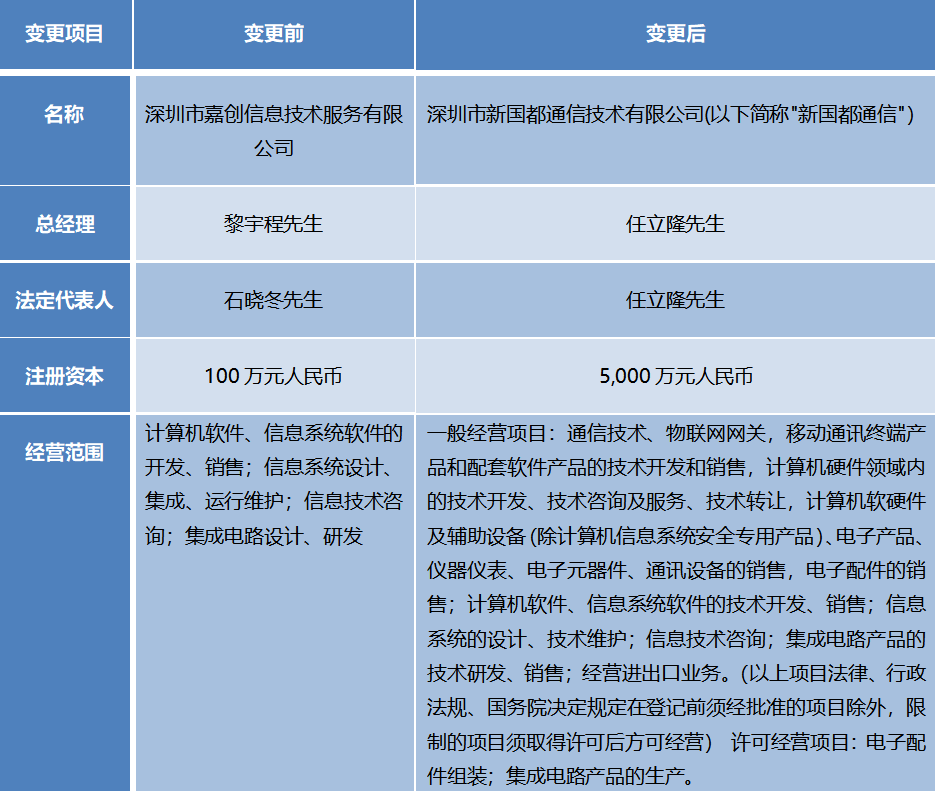Select the 深圳市嘉创信息技术服务有限公司 cell

coord(274,130)
